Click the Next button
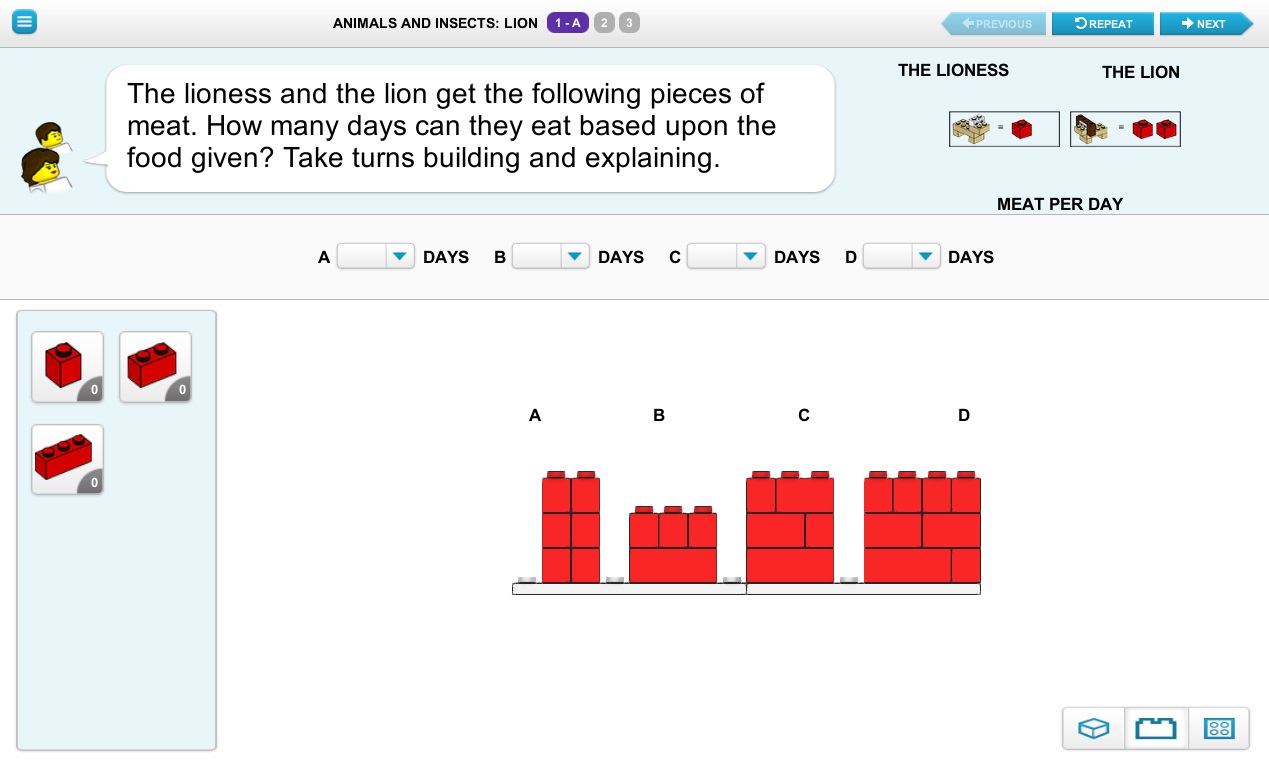This screenshot has height=761, width=1269. 1204,24
